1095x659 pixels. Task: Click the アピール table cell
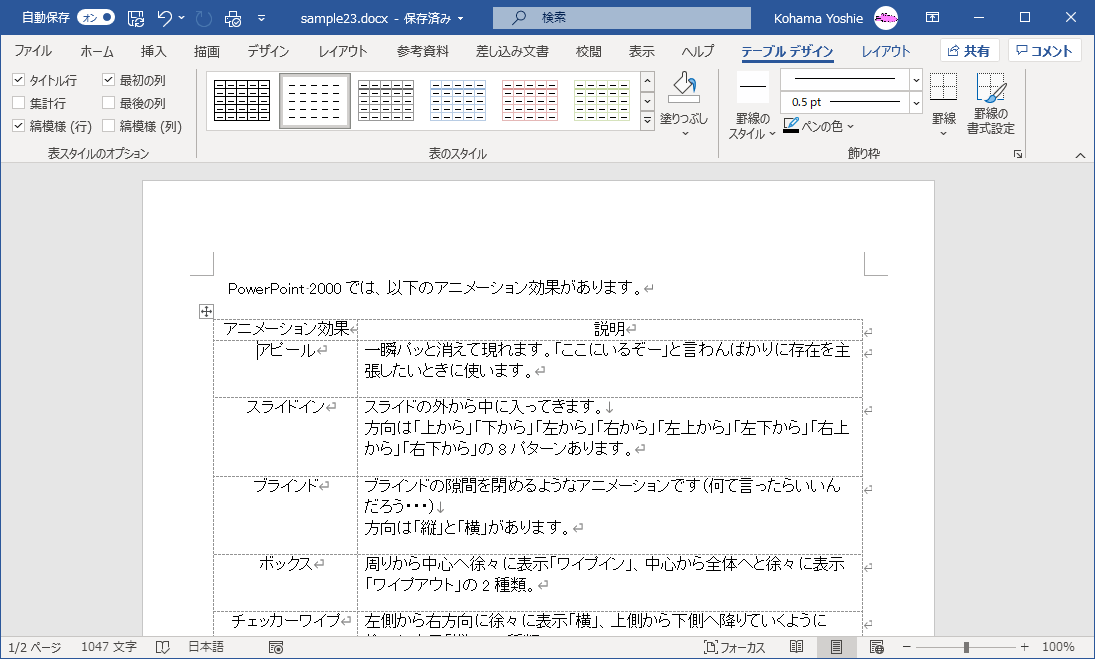pyautogui.click(x=286, y=369)
